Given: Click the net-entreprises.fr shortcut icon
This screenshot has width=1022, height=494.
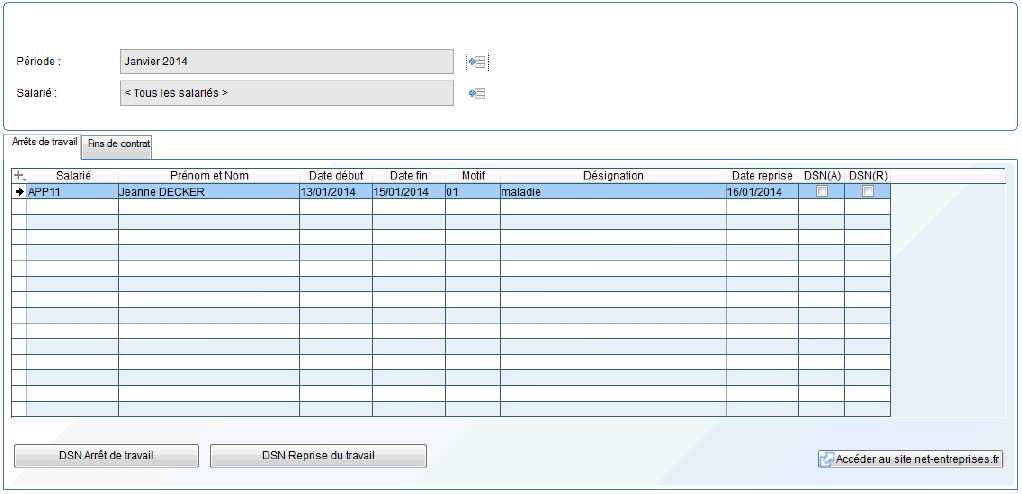Looking at the screenshot, I should (x=826, y=459).
